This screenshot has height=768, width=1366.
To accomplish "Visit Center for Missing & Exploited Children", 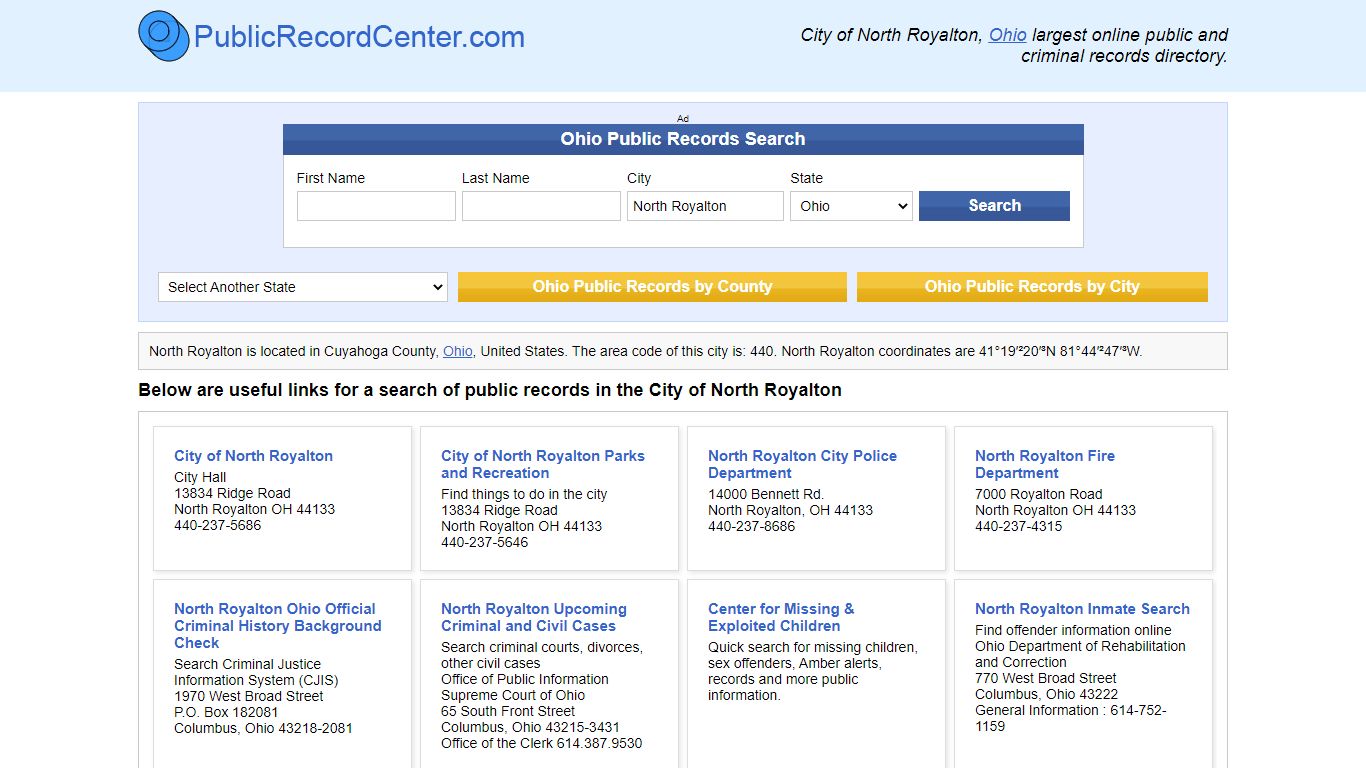I will click(x=781, y=617).
